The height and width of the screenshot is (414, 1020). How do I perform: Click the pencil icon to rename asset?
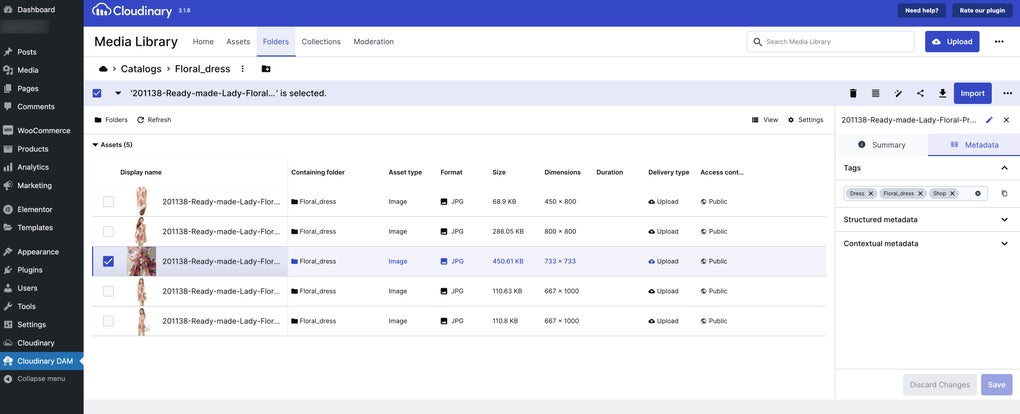click(x=990, y=120)
